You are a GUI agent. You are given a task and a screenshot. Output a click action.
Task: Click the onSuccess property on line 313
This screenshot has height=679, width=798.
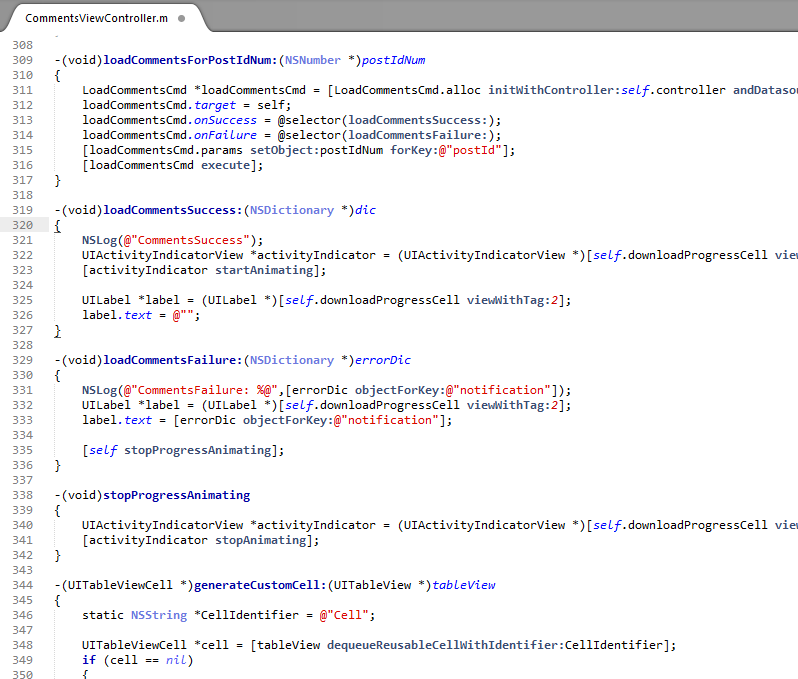click(x=225, y=120)
